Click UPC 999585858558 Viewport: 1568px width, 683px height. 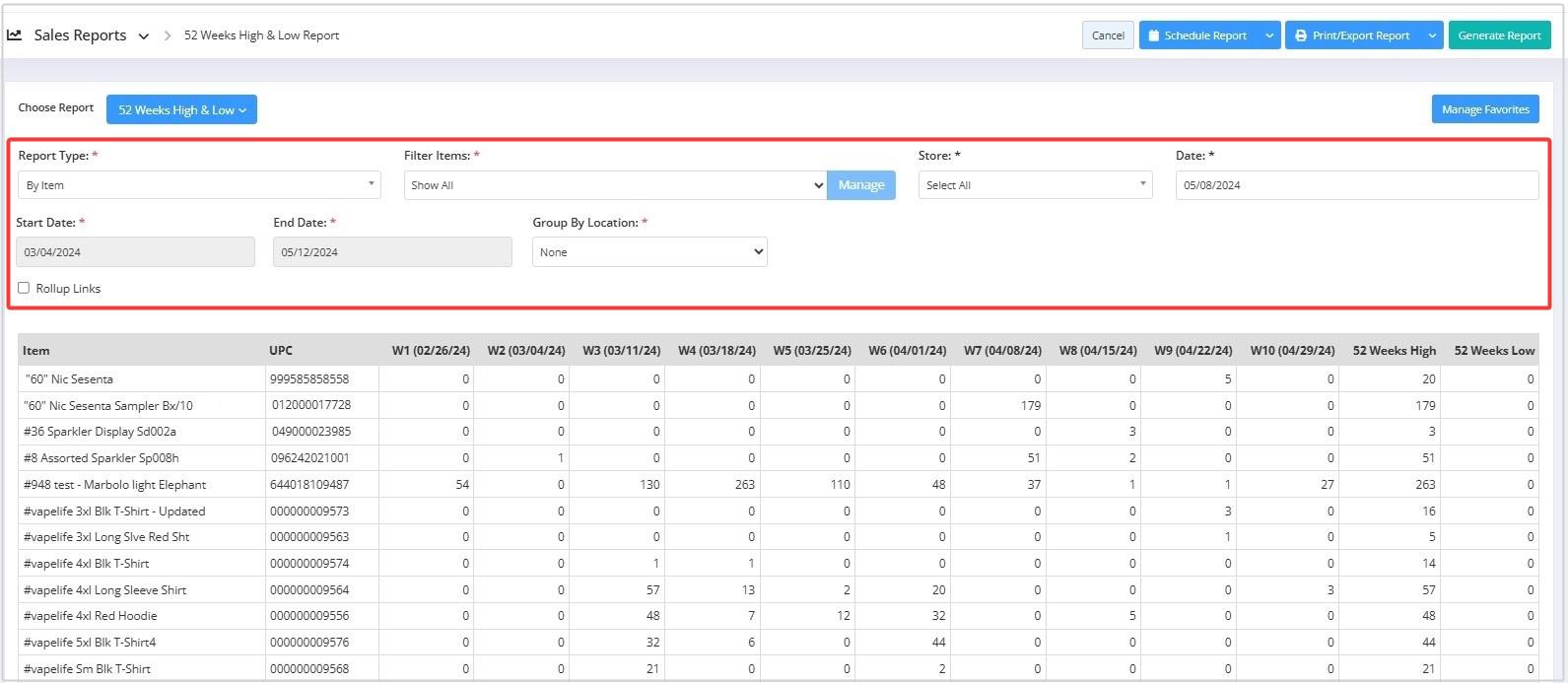309,379
